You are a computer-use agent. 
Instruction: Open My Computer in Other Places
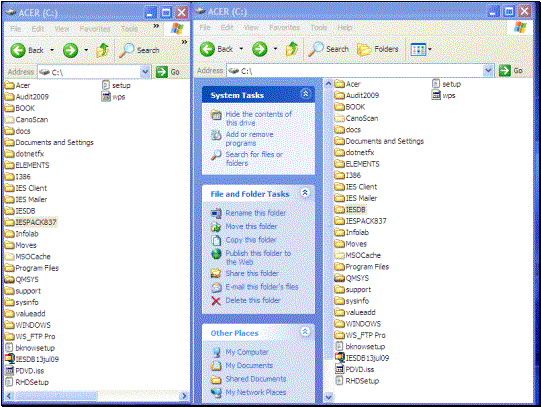coord(247,352)
